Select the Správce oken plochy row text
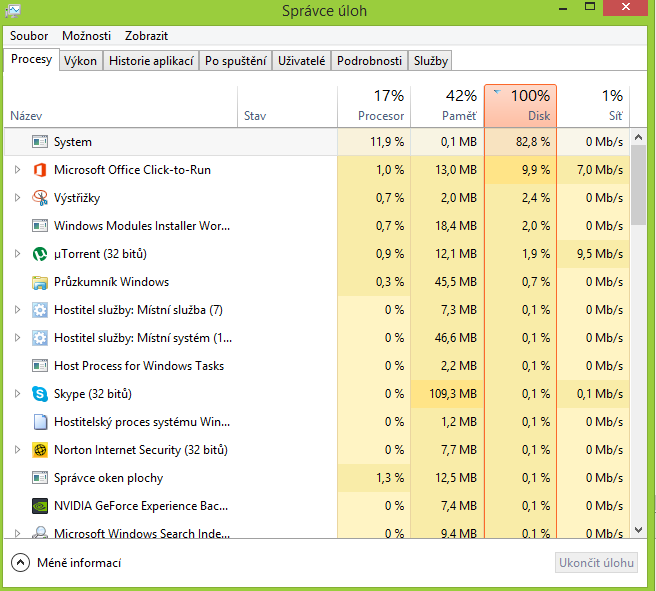Image resolution: width=656 pixels, height=591 pixels. 108,478
